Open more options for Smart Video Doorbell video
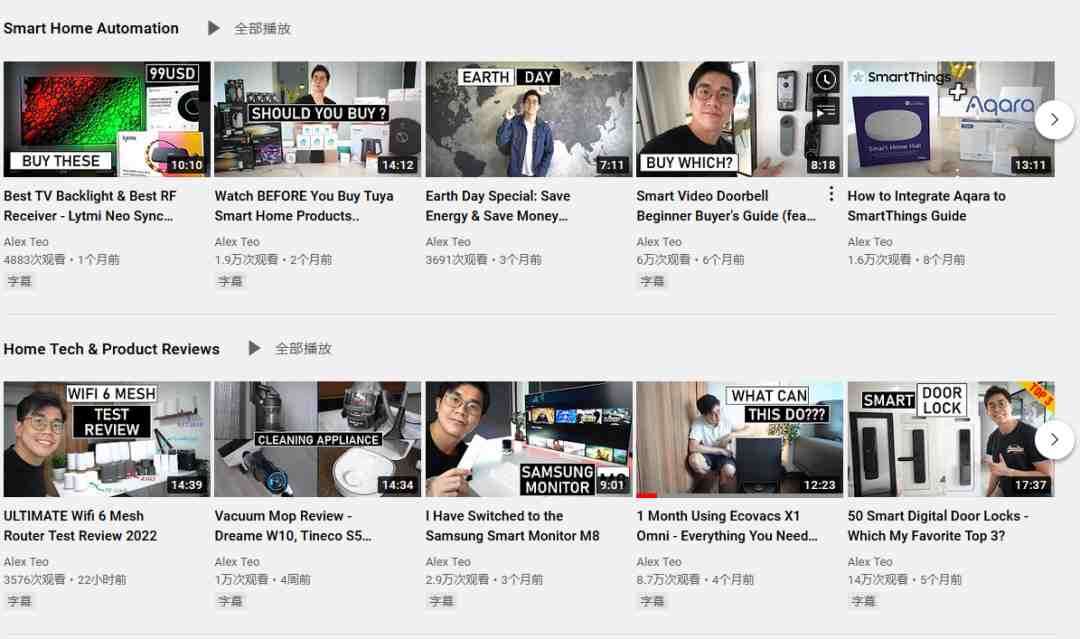This screenshot has height=639, width=1080. click(831, 194)
